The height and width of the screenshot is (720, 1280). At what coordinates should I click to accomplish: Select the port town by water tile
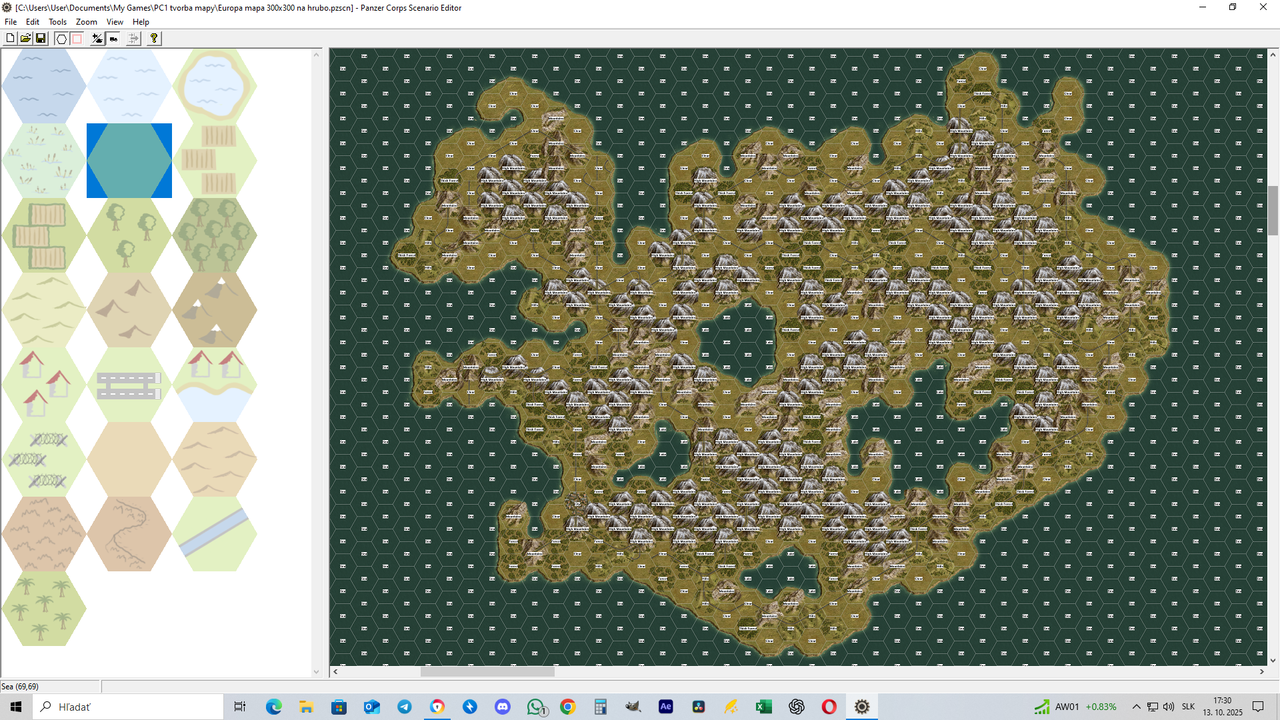(215, 384)
